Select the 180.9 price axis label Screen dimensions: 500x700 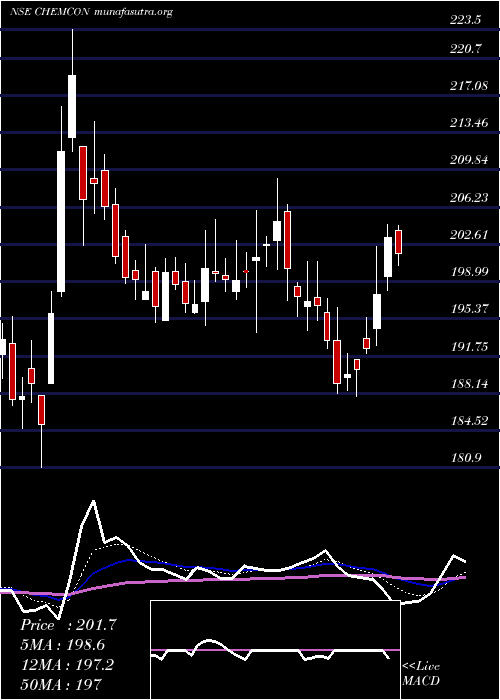tap(465, 458)
